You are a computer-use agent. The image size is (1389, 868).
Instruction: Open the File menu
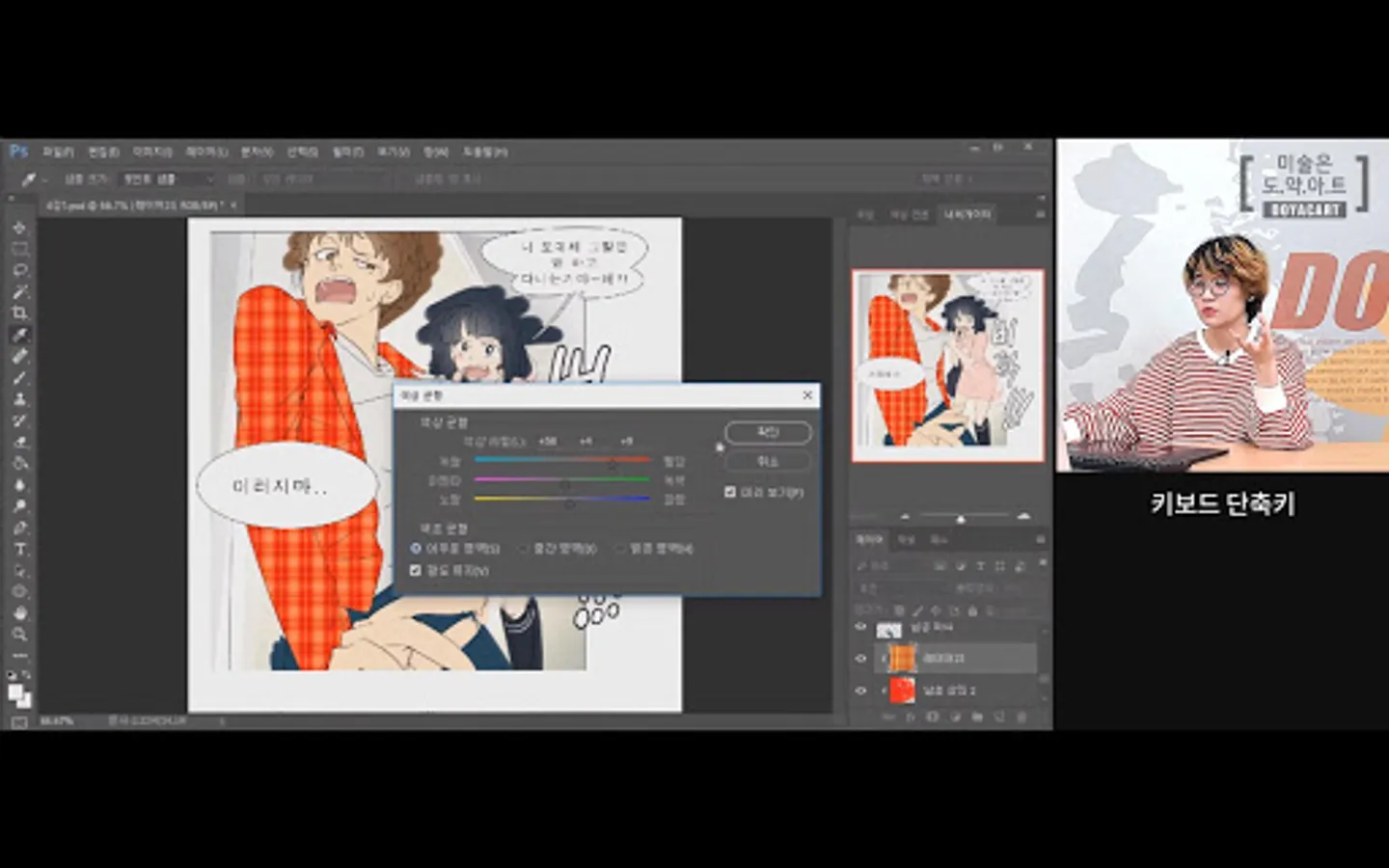58,151
